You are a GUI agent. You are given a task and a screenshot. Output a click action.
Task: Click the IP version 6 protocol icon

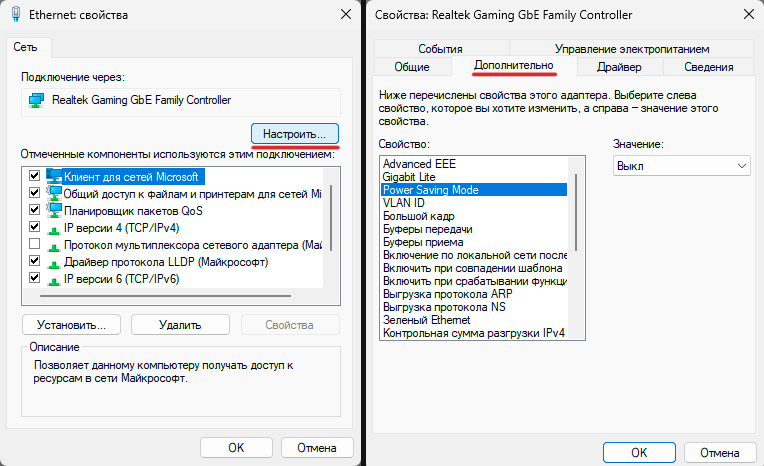tap(54, 280)
